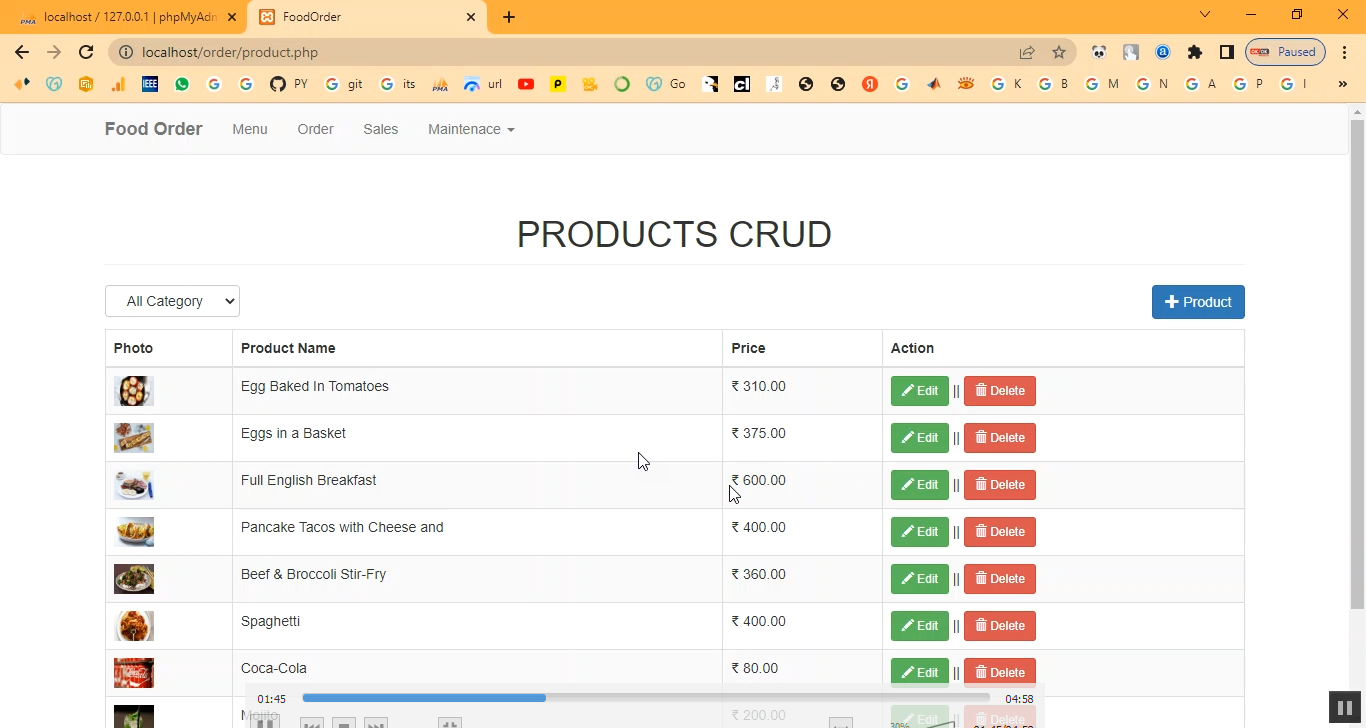Click the Full English Breakfast photo thumbnail
The height and width of the screenshot is (728, 1366).
134,485
